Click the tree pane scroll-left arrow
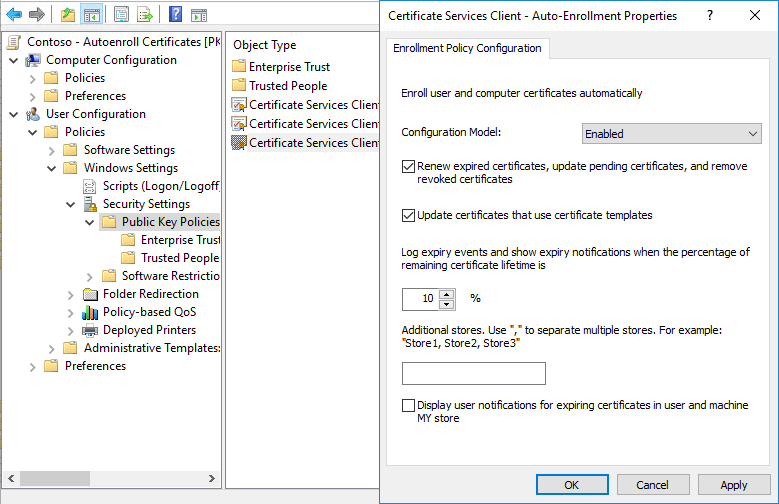 click(x=11, y=478)
